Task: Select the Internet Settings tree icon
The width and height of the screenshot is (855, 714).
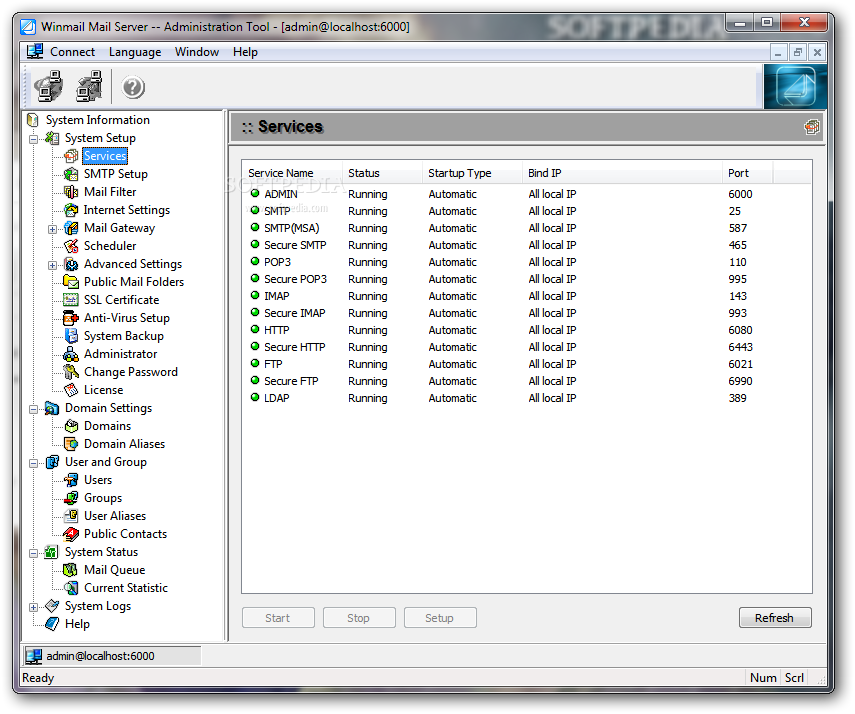Action: (x=71, y=210)
